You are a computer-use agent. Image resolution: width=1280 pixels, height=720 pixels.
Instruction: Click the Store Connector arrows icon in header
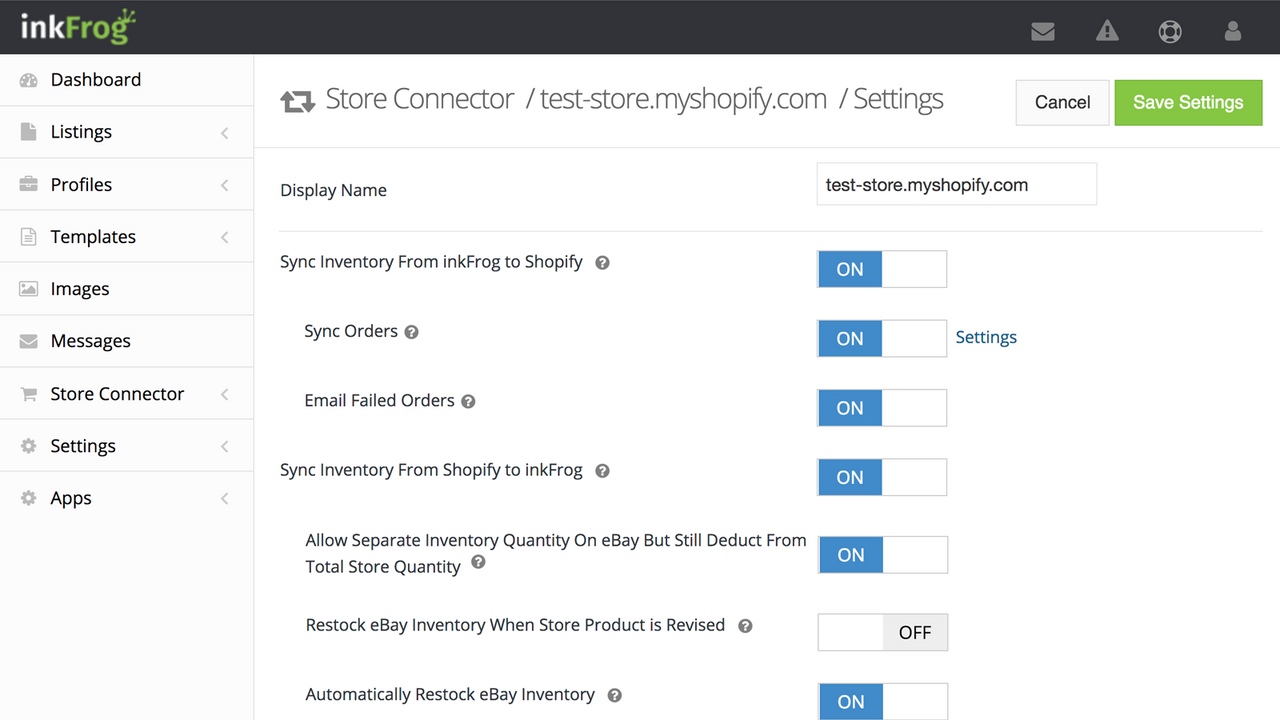tap(297, 98)
